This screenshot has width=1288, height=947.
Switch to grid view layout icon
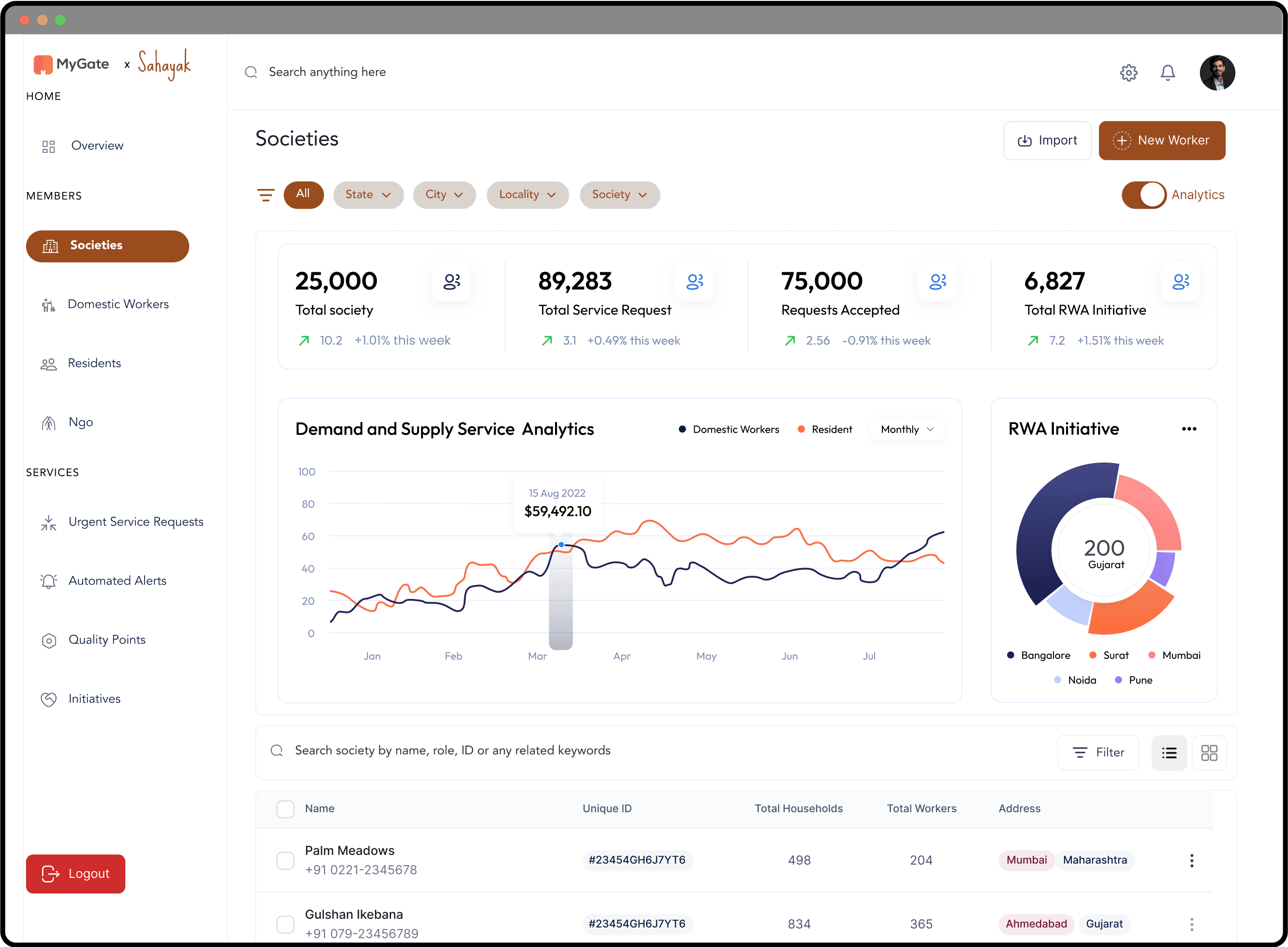1209,753
